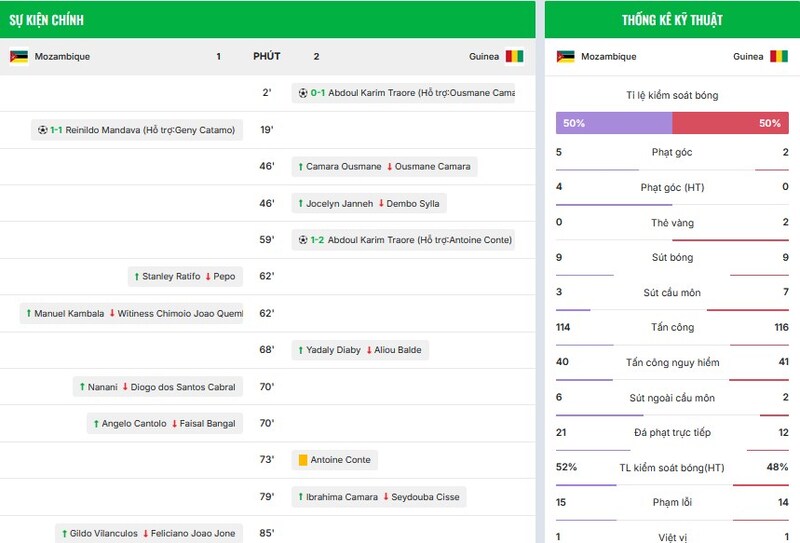Click green substitution arrow beside Yadaly Diaby

[300, 350]
